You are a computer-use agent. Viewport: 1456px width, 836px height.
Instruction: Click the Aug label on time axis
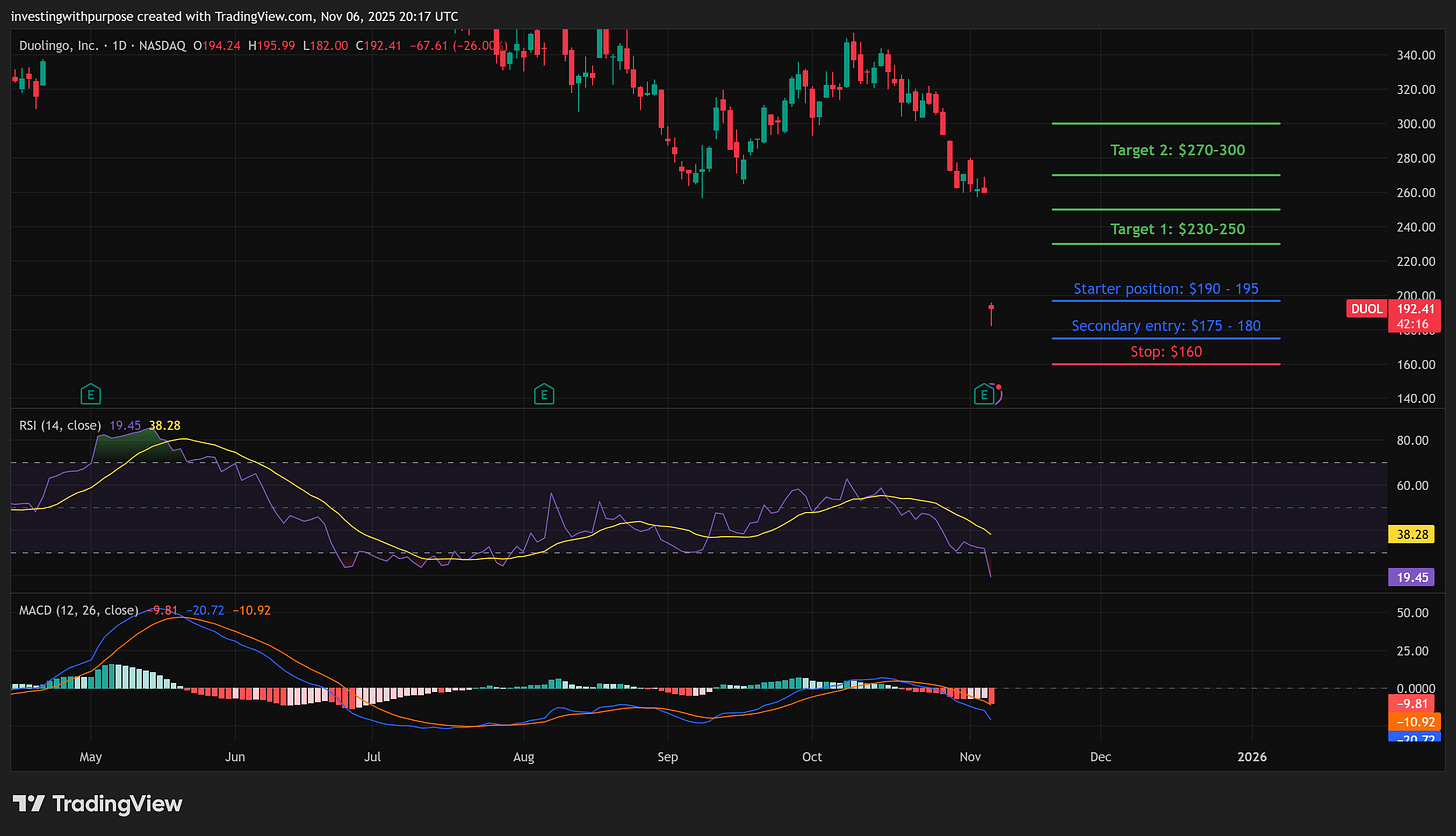point(523,757)
